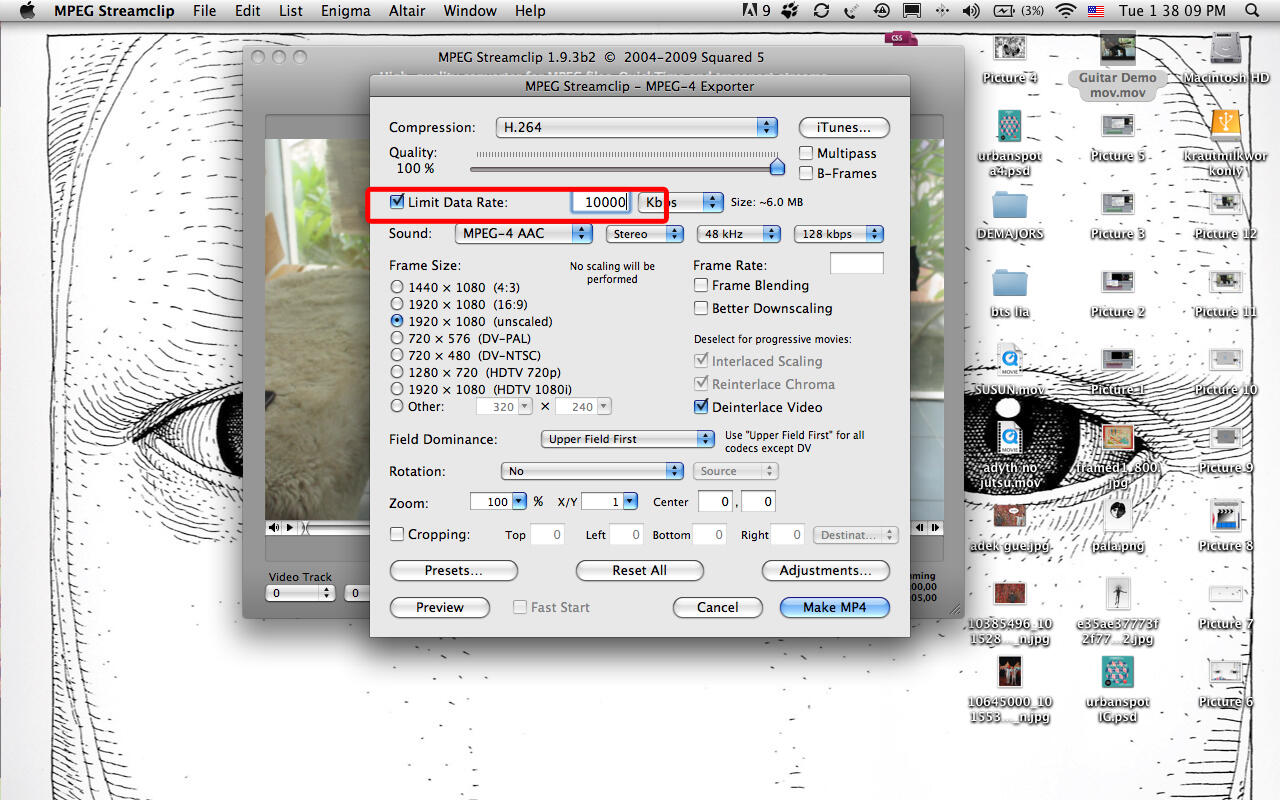Open the Compression dropdown showing H.264
Viewport: 1280px width, 800px height.
637,127
